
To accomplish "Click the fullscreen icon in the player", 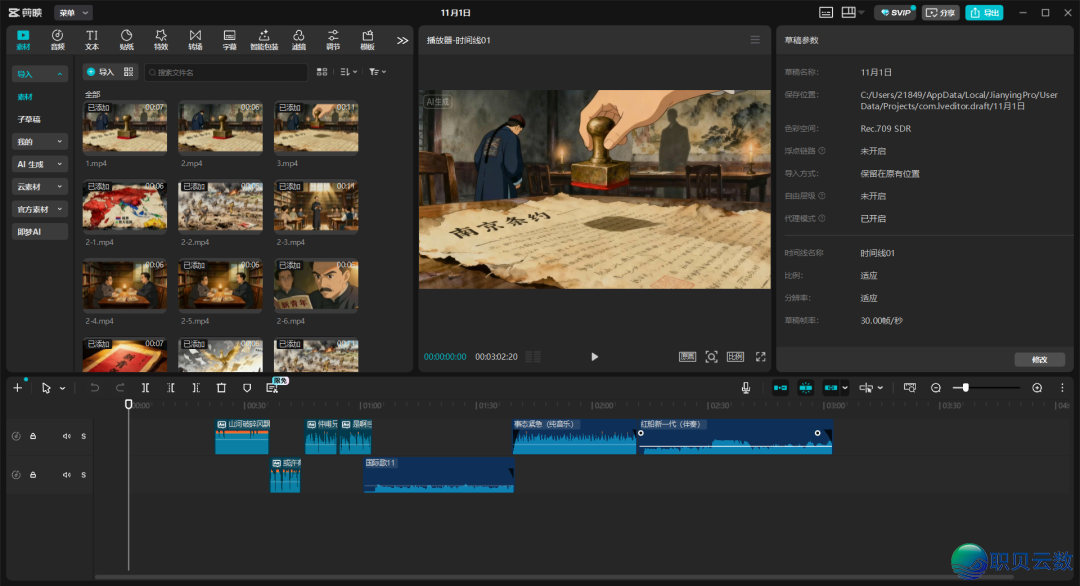I will 760,357.
